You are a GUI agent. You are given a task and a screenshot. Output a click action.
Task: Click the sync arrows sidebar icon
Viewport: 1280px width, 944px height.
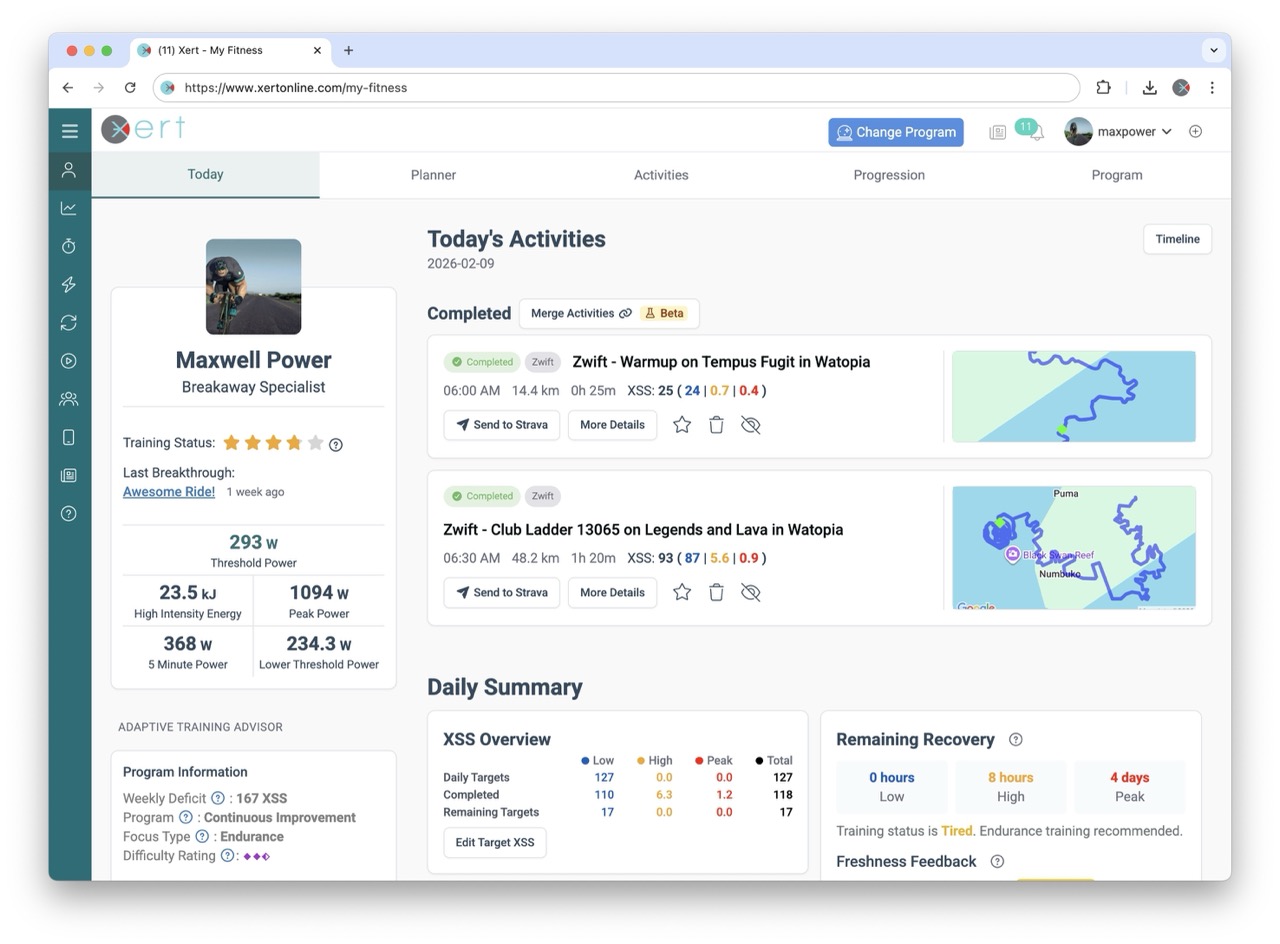(69, 323)
